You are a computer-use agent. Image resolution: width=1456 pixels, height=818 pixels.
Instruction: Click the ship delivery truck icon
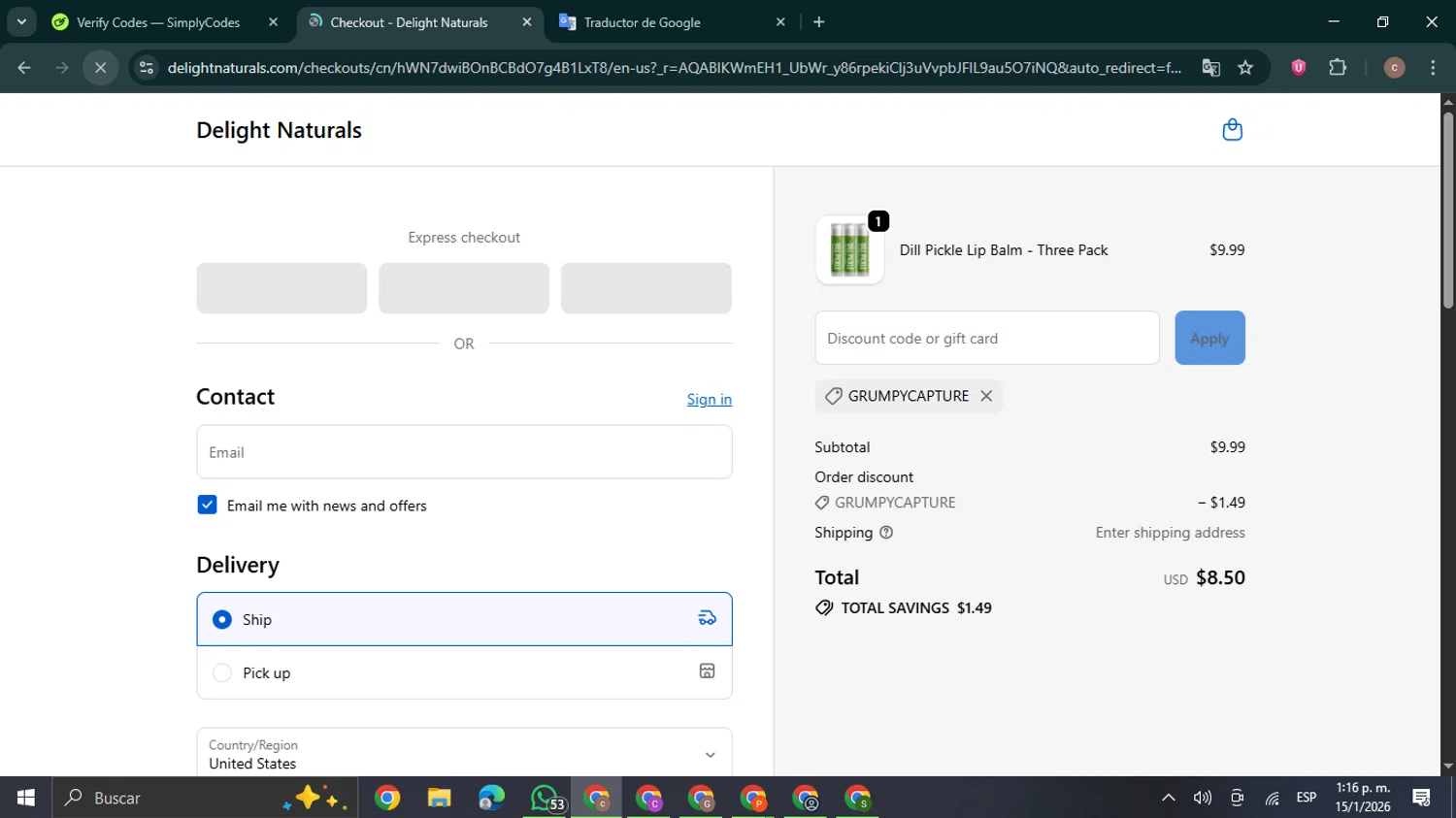708,618
